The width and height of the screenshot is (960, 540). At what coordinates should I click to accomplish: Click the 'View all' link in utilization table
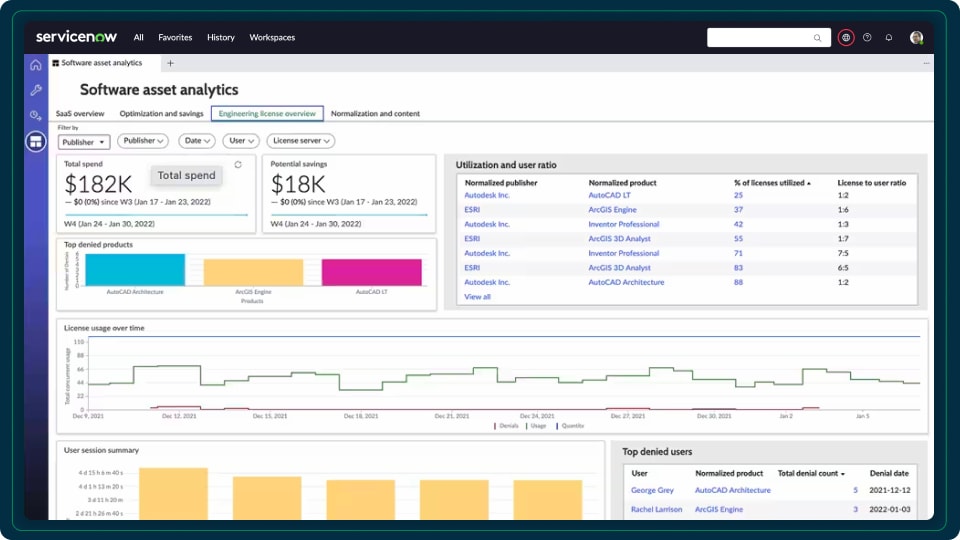[477, 297]
